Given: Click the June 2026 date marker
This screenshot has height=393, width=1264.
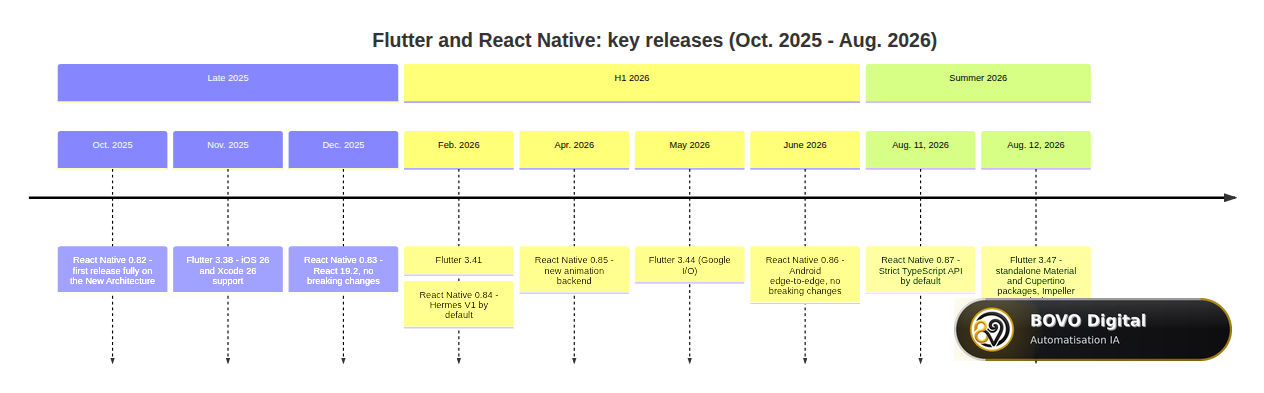Looking at the screenshot, I should [805, 150].
